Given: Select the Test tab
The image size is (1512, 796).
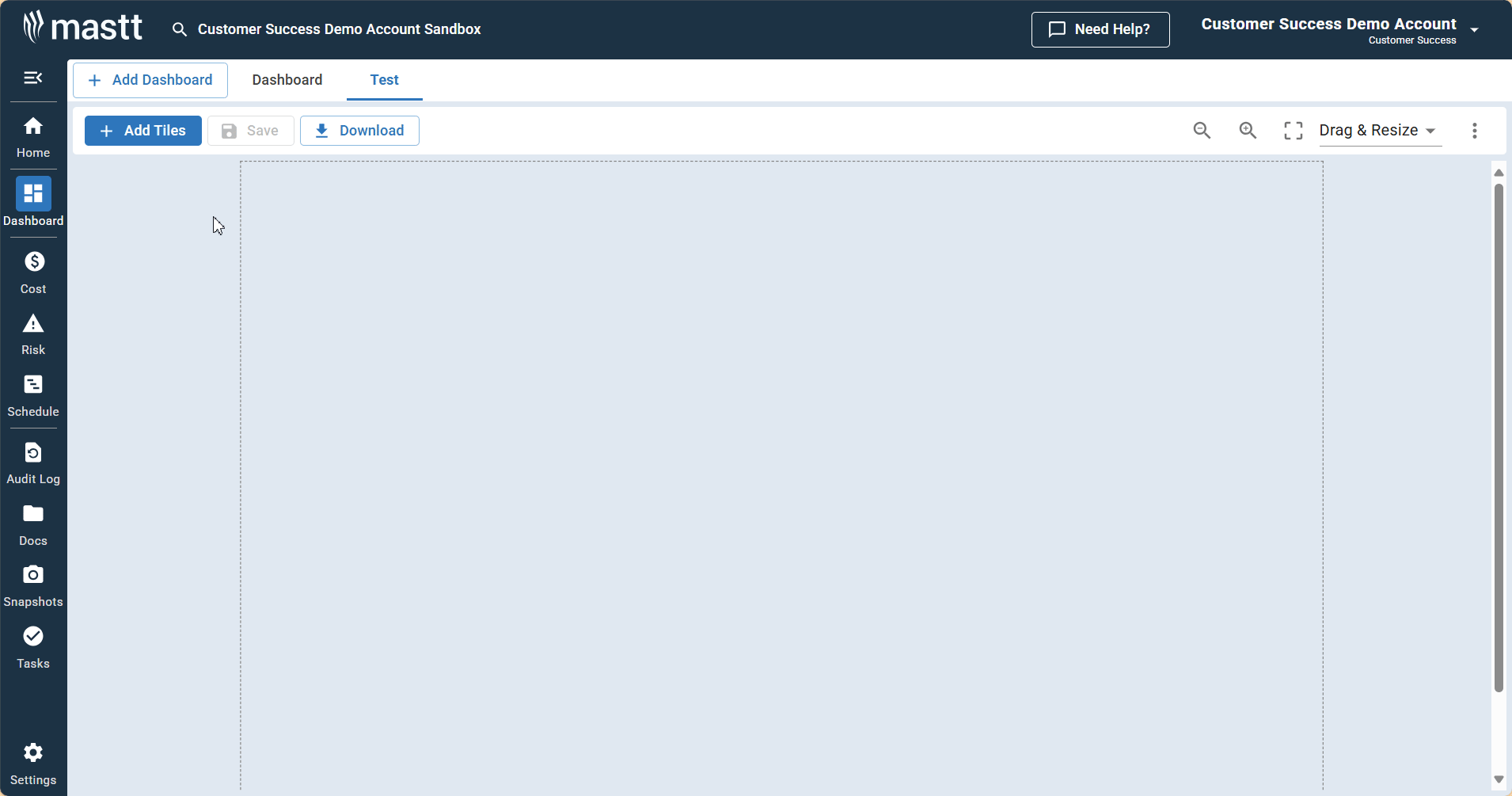Looking at the screenshot, I should click(x=385, y=80).
